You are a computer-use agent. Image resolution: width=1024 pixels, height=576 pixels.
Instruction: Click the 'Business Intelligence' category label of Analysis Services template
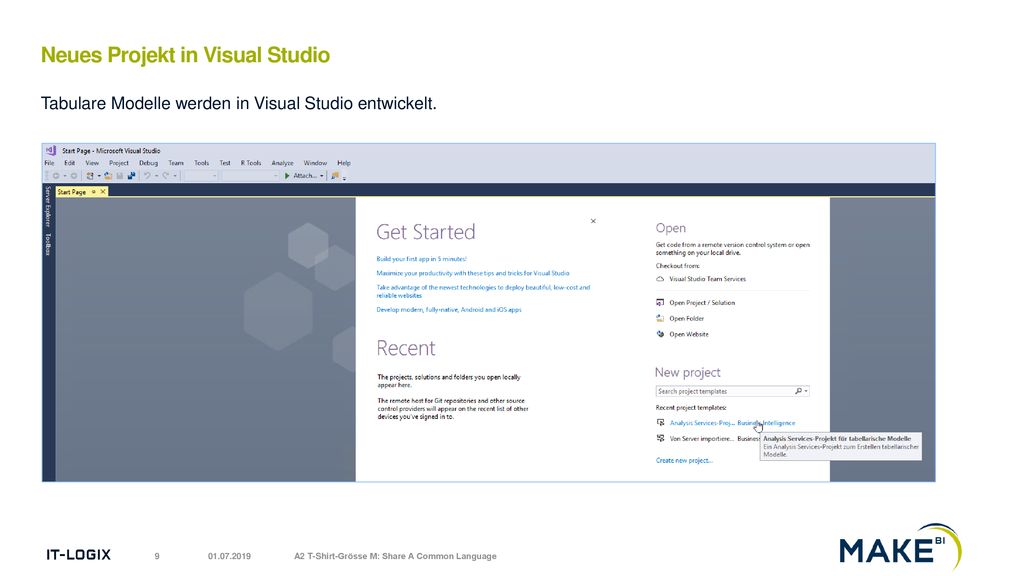point(767,423)
